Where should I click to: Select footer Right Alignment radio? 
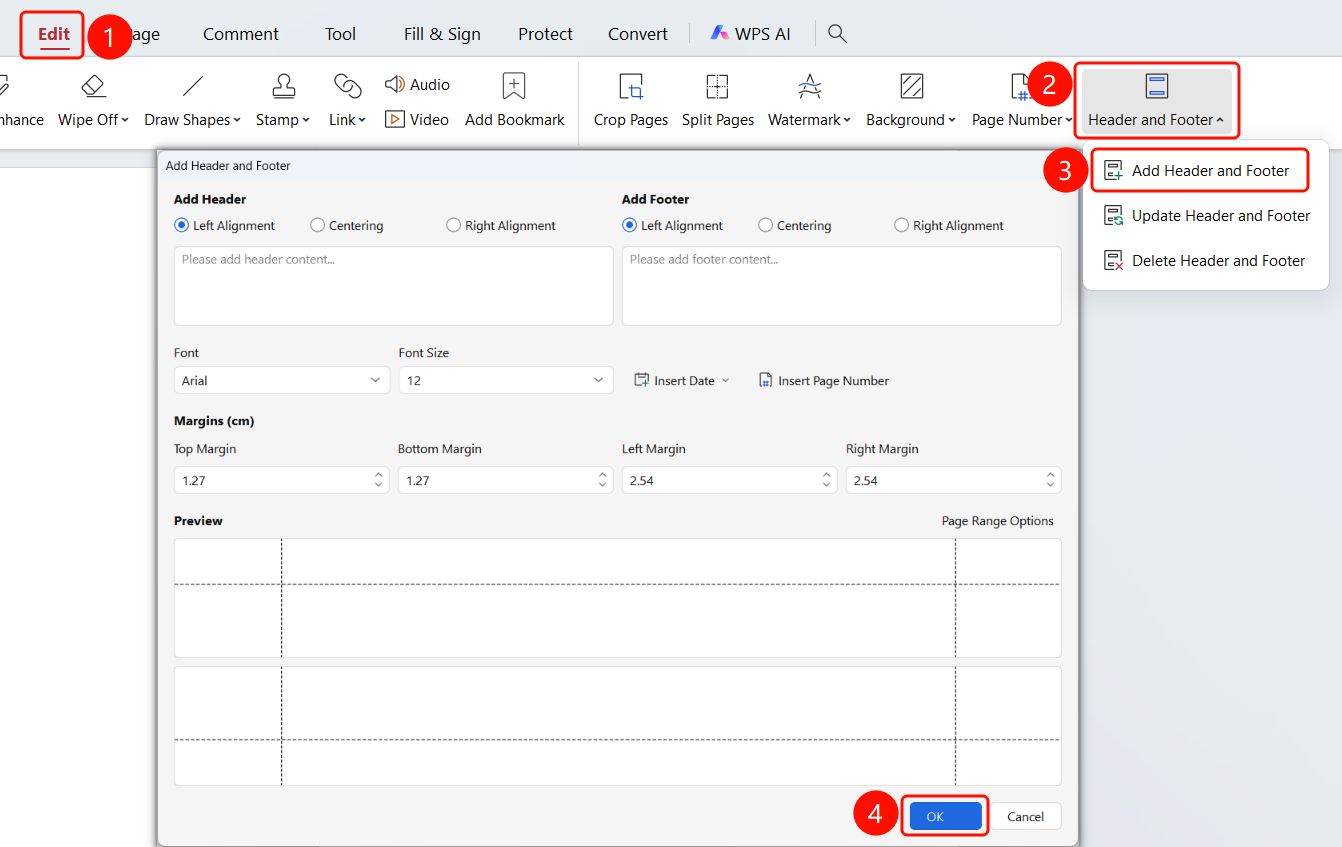click(x=902, y=226)
